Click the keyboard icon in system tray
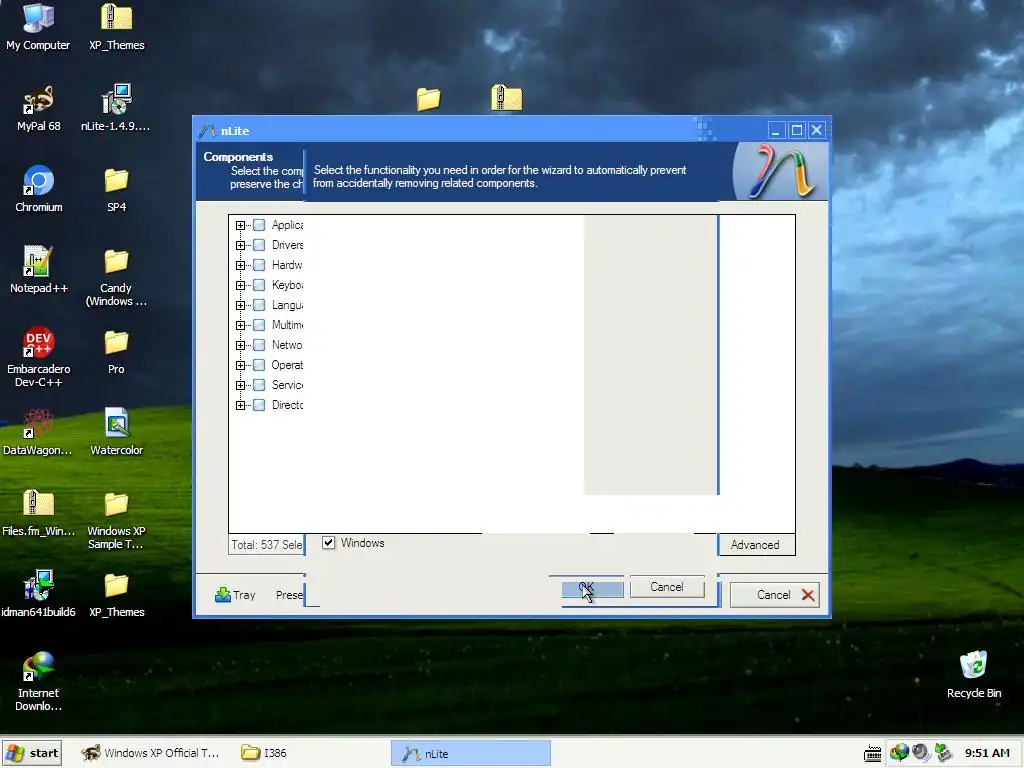The width and height of the screenshot is (1024, 768). click(x=872, y=754)
